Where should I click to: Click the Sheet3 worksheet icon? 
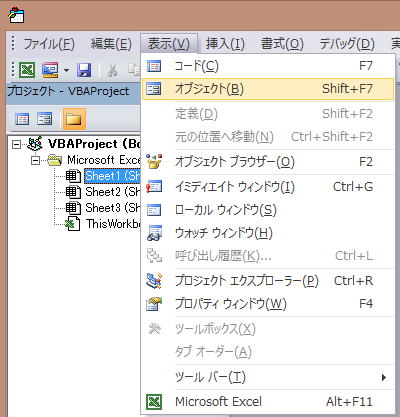73,208
